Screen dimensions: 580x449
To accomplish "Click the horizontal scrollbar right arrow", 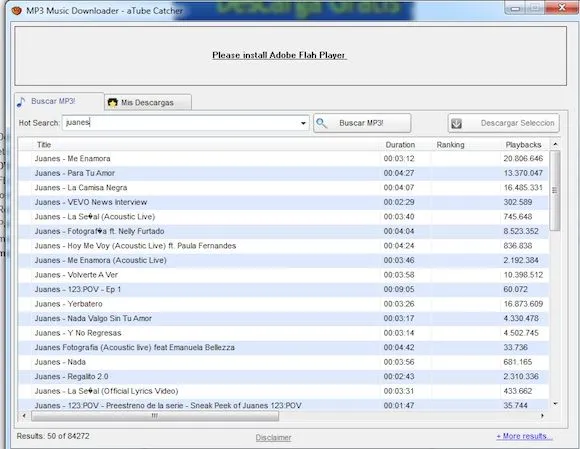I will click(543, 416).
